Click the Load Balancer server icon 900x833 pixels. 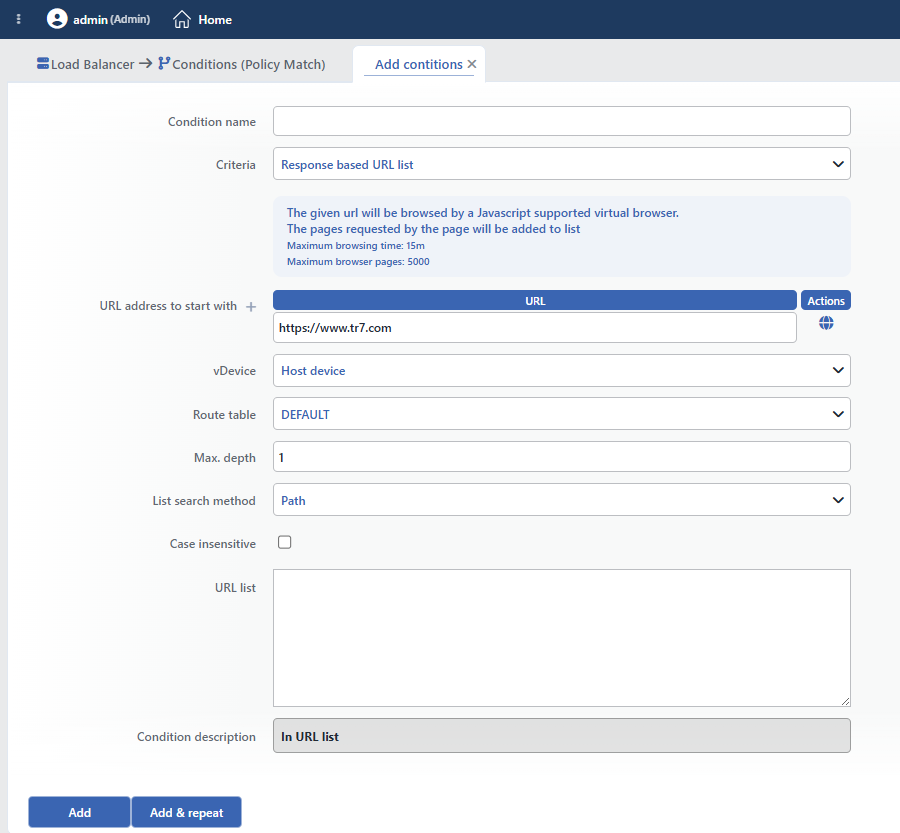coord(43,63)
